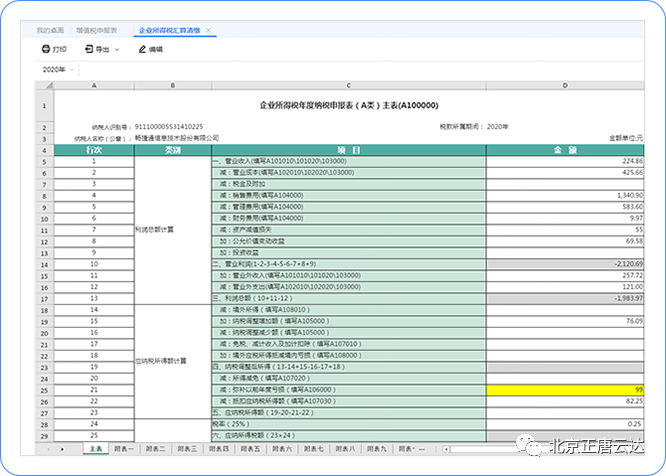Click the 编辑 pencil icon
This screenshot has height=476, width=666.
(142, 49)
